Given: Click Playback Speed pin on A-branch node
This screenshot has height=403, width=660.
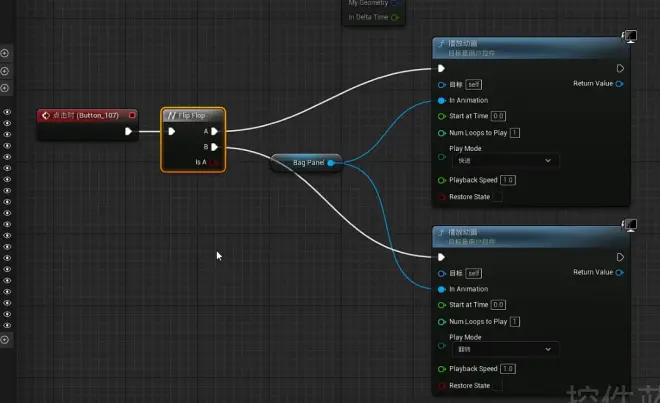Looking at the screenshot, I should tap(442, 180).
